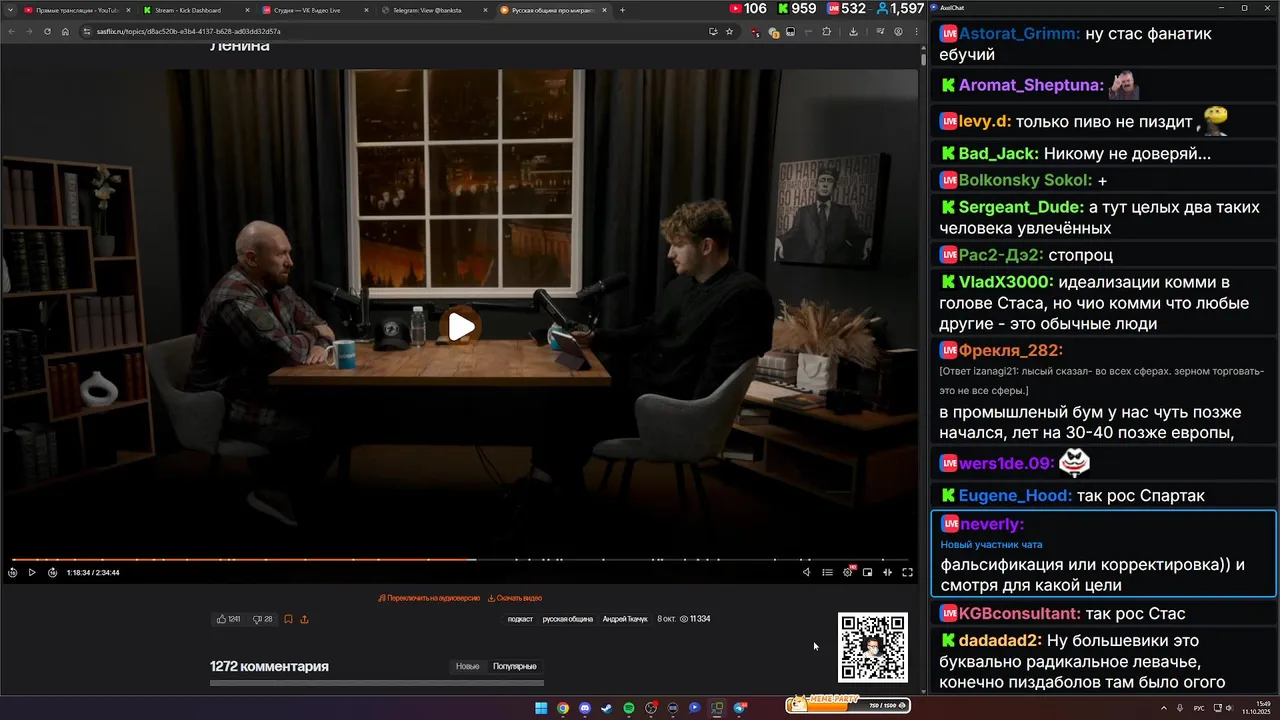Click the Kick viewer counter 959
Screen dimensions: 1280x720
coord(797,8)
